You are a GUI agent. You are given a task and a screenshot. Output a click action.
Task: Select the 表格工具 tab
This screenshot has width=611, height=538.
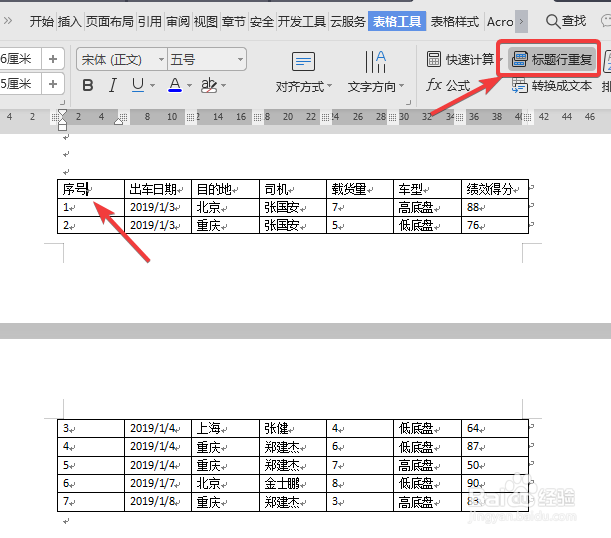tap(397, 21)
